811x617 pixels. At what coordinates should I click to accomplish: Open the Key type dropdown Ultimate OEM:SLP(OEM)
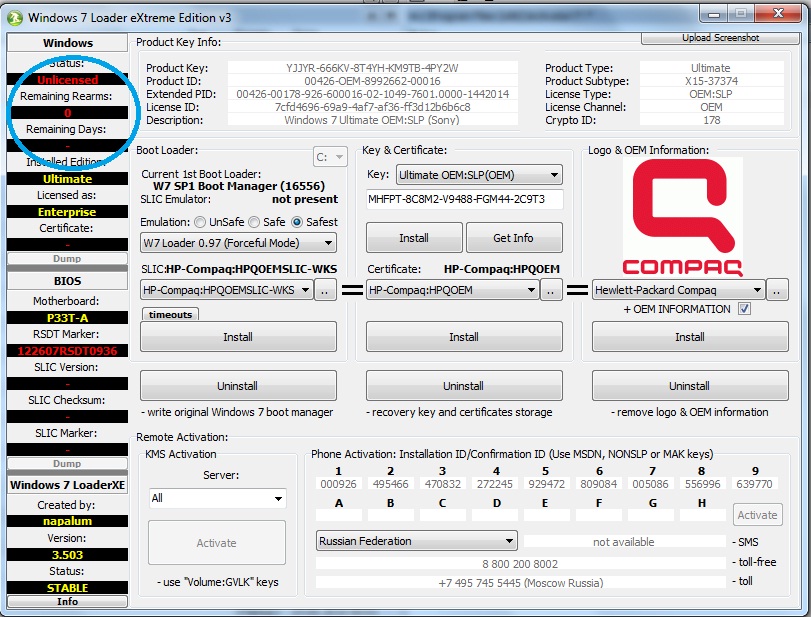[x=479, y=175]
